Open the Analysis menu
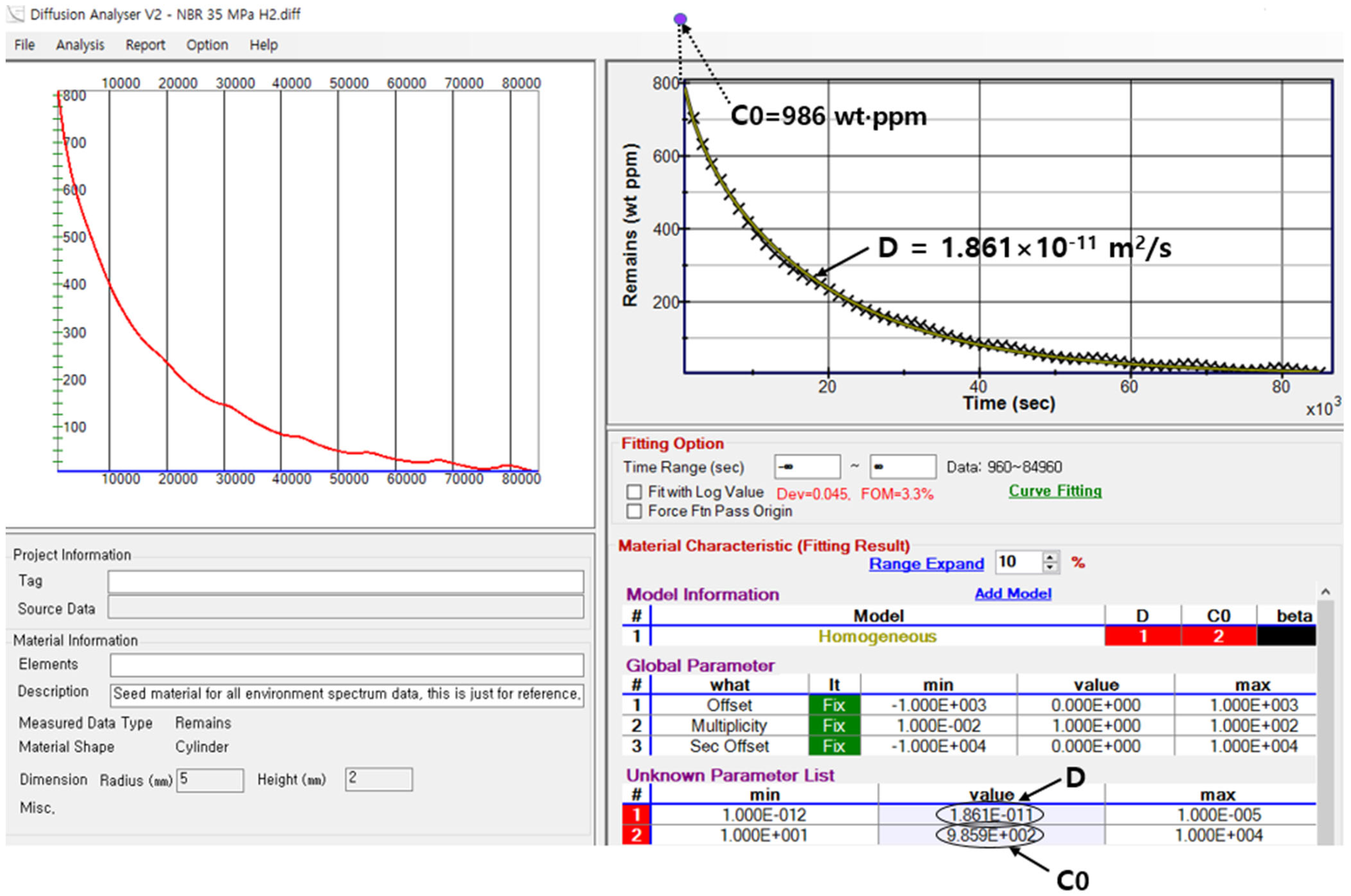Viewport: 1351px width, 896px height. pyautogui.click(x=80, y=45)
